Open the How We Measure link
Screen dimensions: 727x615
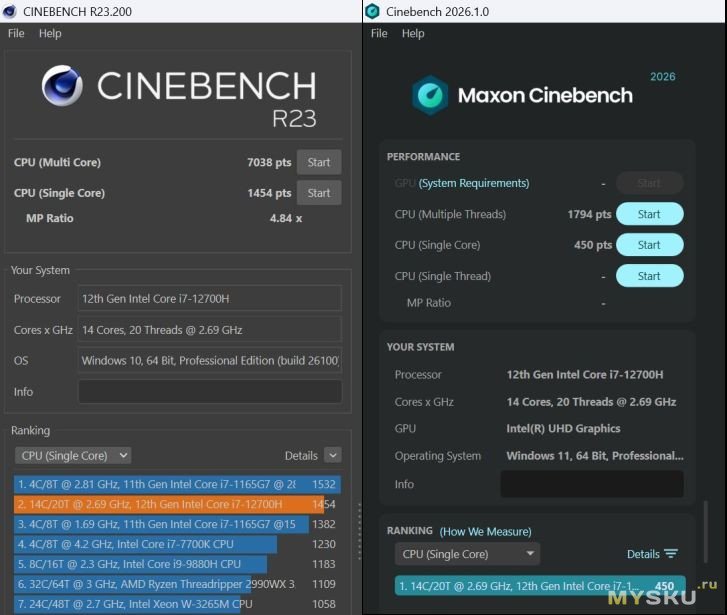click(x=486, y=532)
